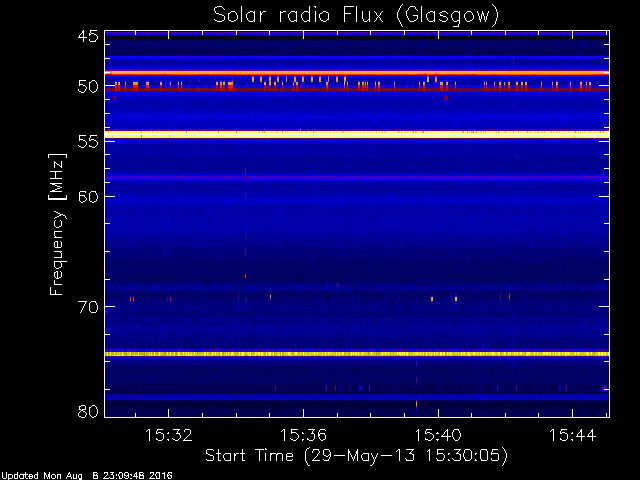
Task: Click the "Frequency [MHz]" axis label
Action: [57, 224]
